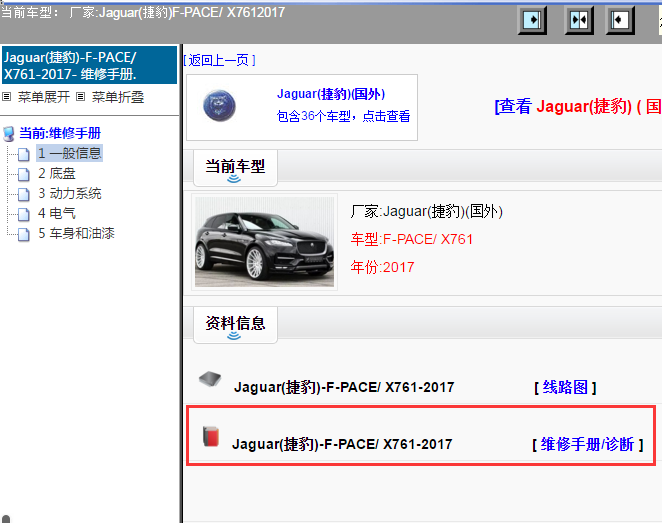
Task: Open tree item 2 底盘
Action: click(57, 173)
